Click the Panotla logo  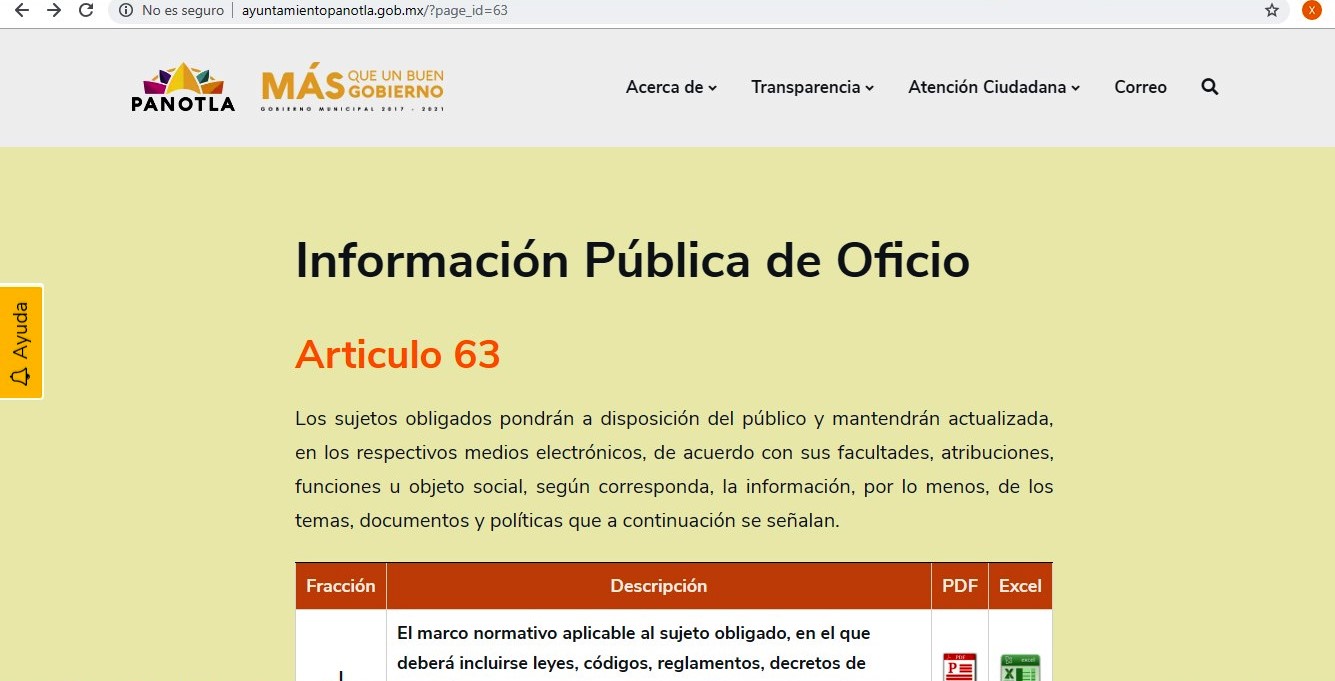(x=183, y=88)
